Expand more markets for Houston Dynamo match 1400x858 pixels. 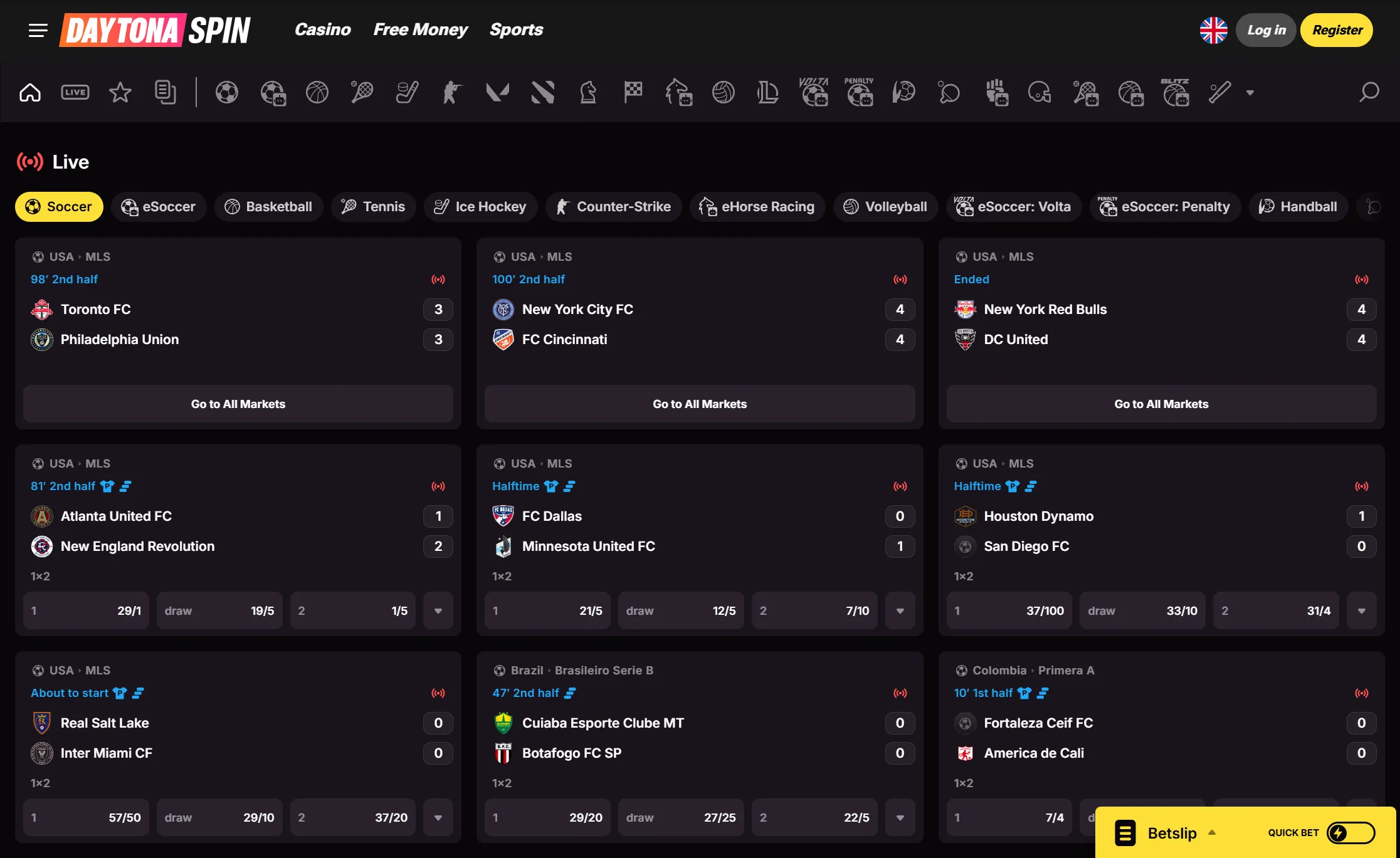[x=1362, y=611]
